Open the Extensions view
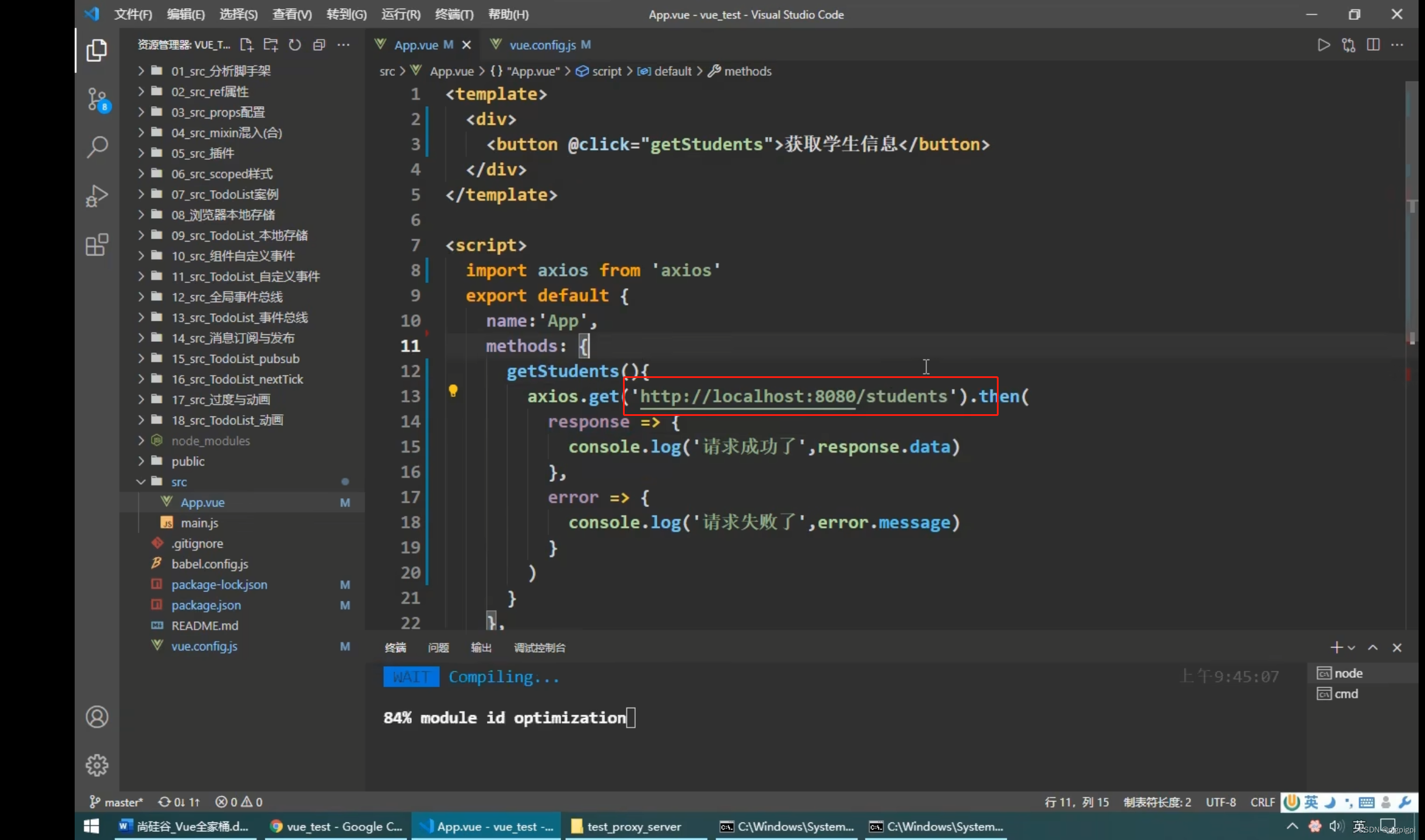 point(97,245)
